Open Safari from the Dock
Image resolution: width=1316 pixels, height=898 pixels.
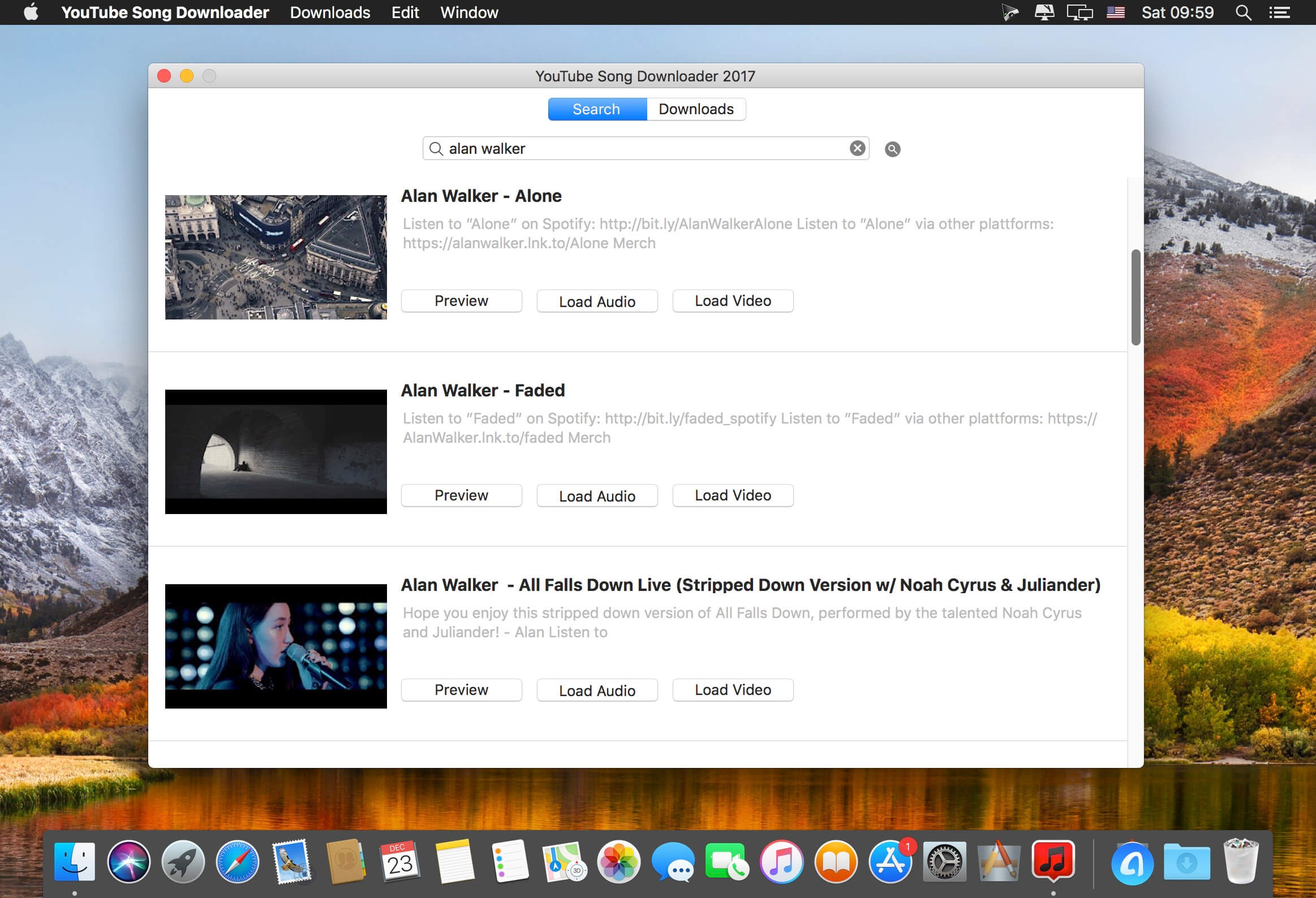click(x=237, y=862)
